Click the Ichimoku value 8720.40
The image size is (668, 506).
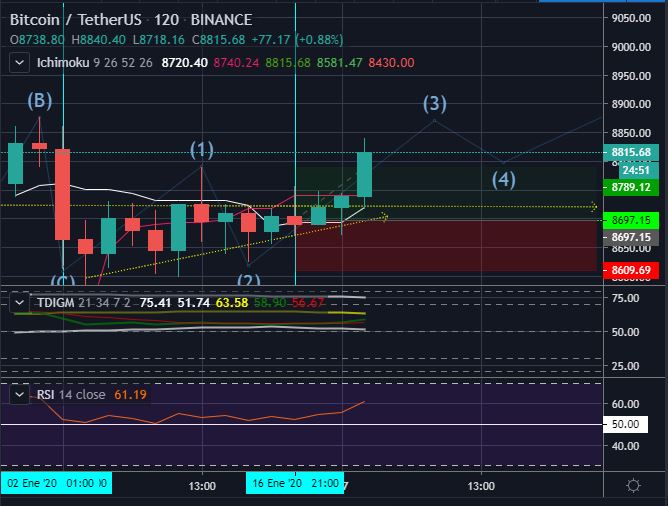184,63
